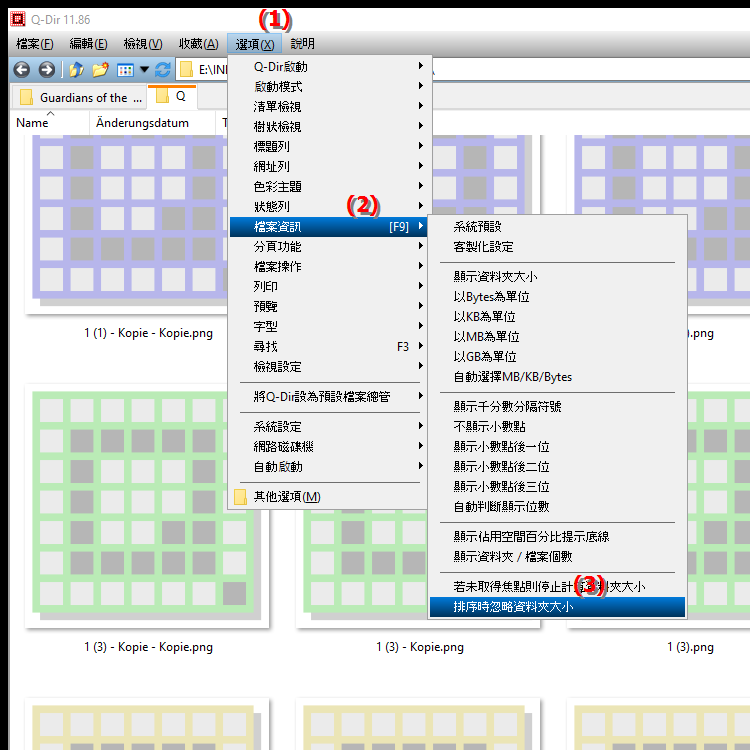
Task: Select 檔案資訊 [F9] menu entry
Action: (330, 227)
